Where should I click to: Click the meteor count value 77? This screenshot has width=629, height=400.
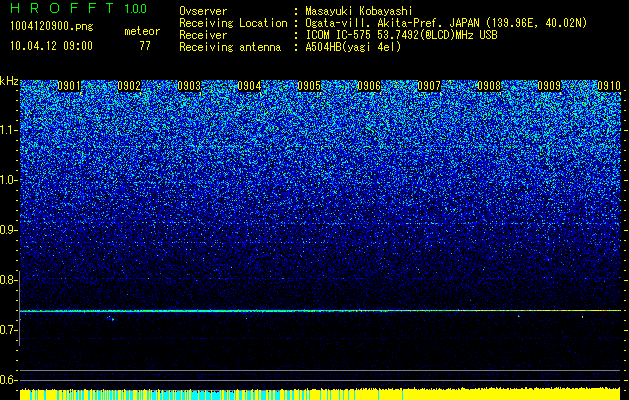[x=145, y=46]
